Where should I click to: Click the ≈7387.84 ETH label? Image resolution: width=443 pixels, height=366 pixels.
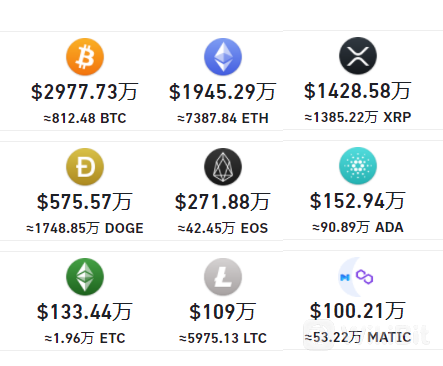[223, 118]
